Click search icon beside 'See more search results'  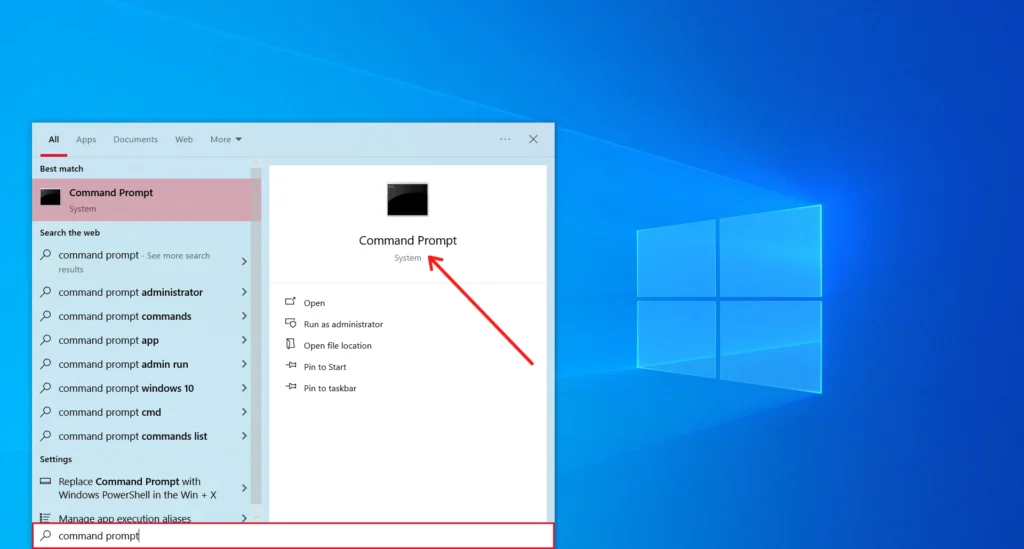coord(46,255)
